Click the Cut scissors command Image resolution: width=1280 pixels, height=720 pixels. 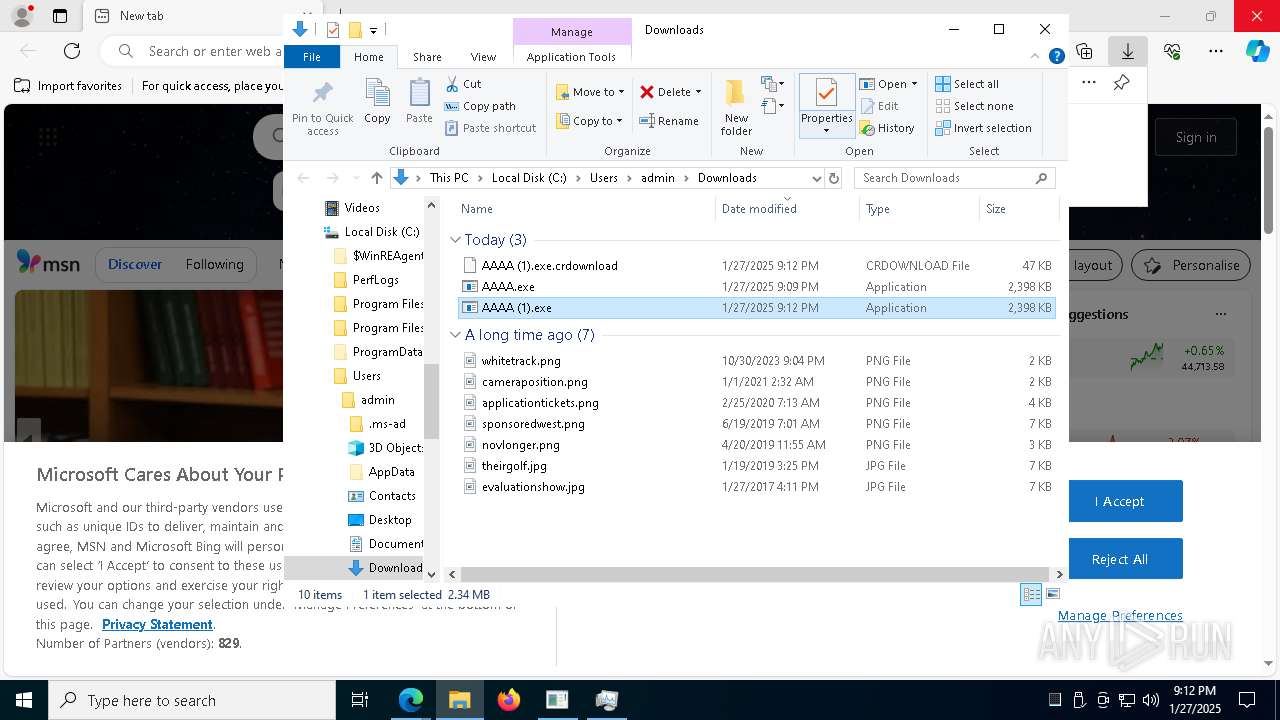tap(463, 84)
